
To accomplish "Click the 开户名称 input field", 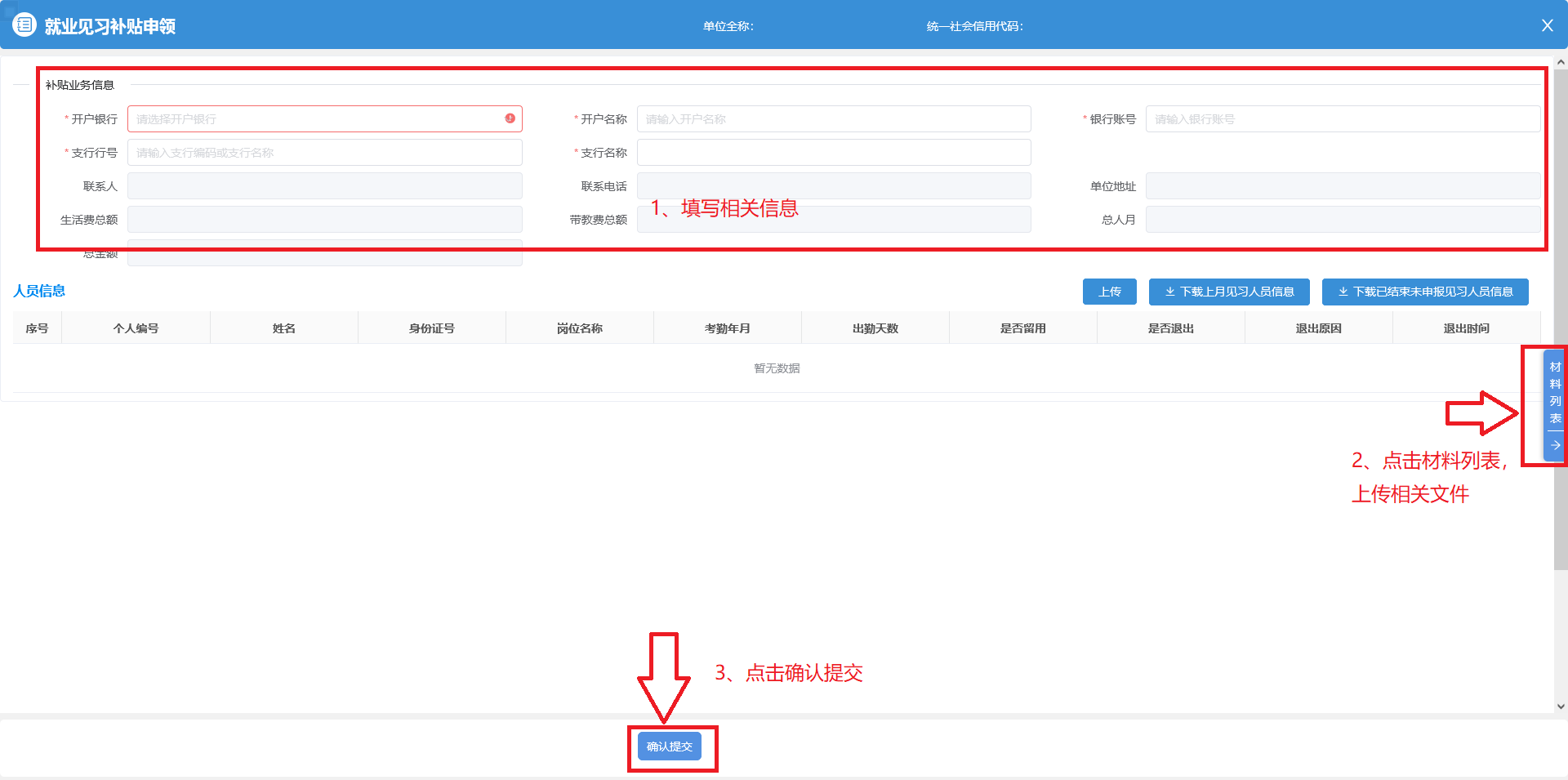I will (833, 119).
